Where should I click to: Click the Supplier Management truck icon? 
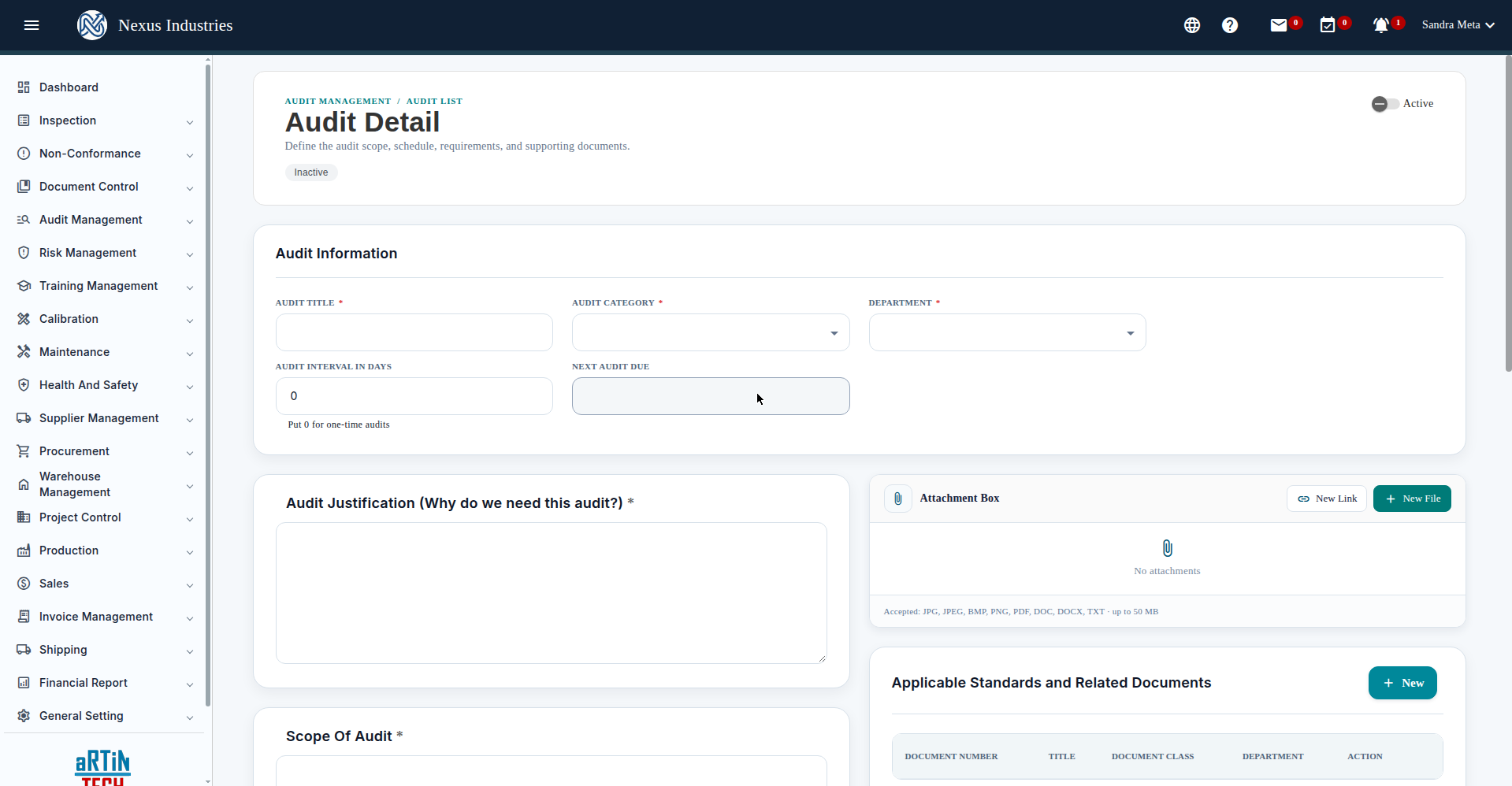24,418
